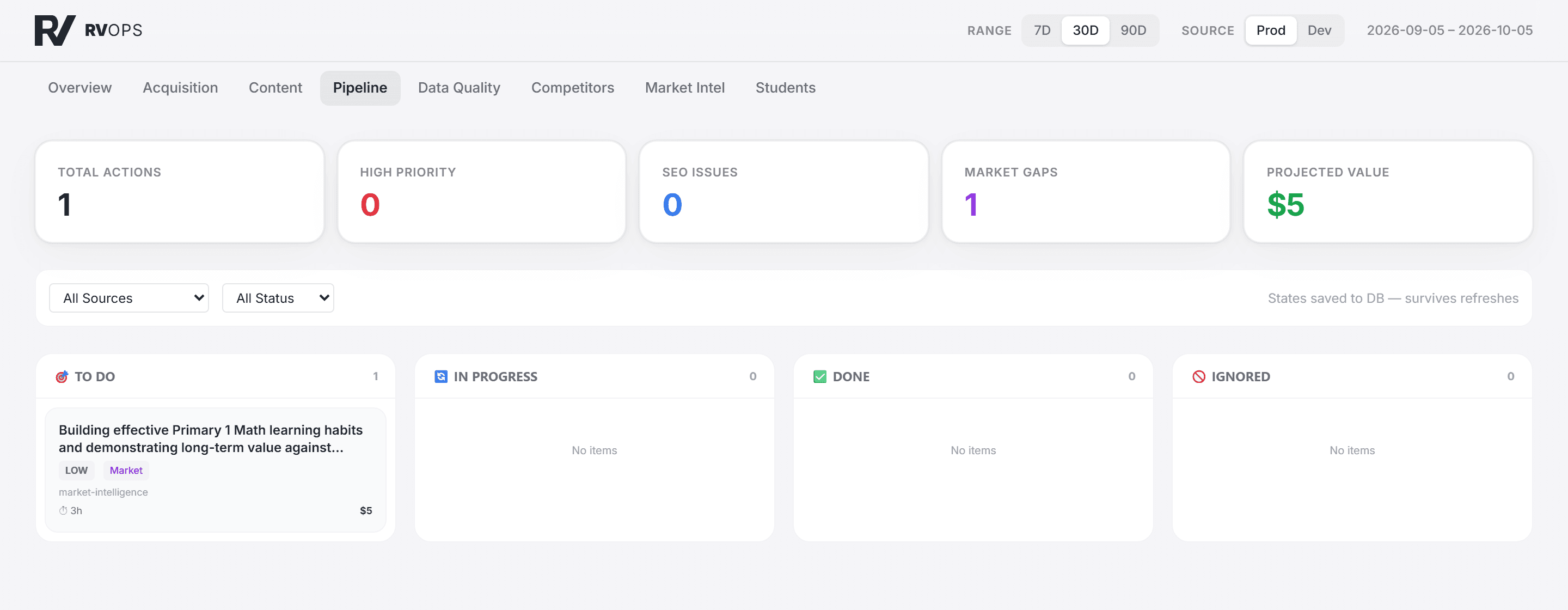
Task: Open the Data Quality tab
Action: (x=459, y=88)
